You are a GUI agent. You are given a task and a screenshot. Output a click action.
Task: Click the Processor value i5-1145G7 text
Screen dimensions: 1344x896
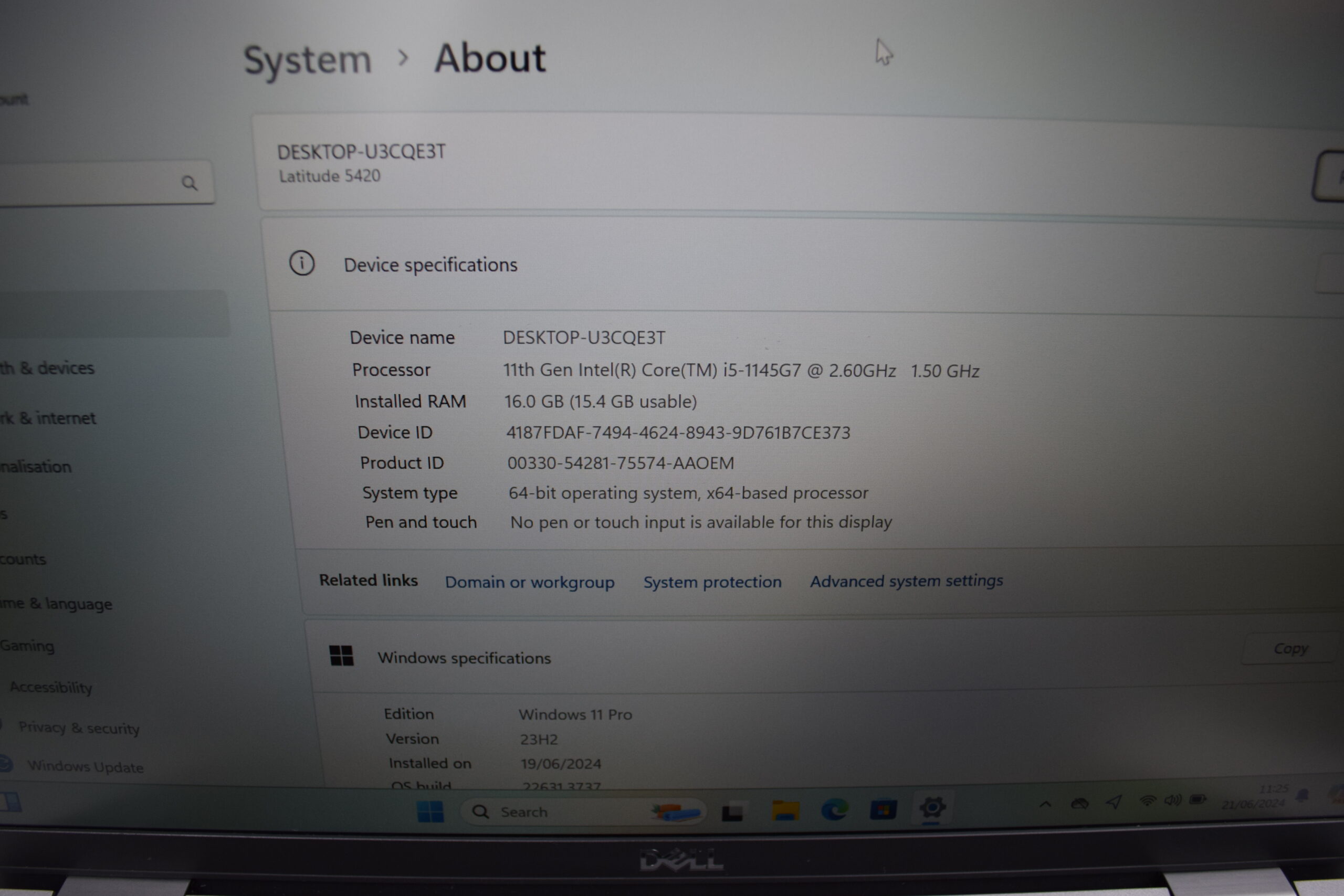click(741, 371)
